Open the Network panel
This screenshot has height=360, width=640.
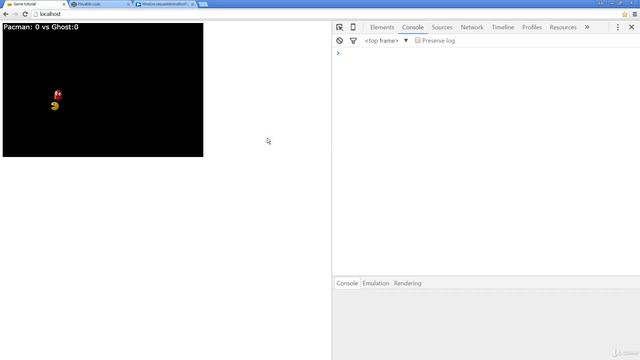pyautogui.click(x=472, y=27)
